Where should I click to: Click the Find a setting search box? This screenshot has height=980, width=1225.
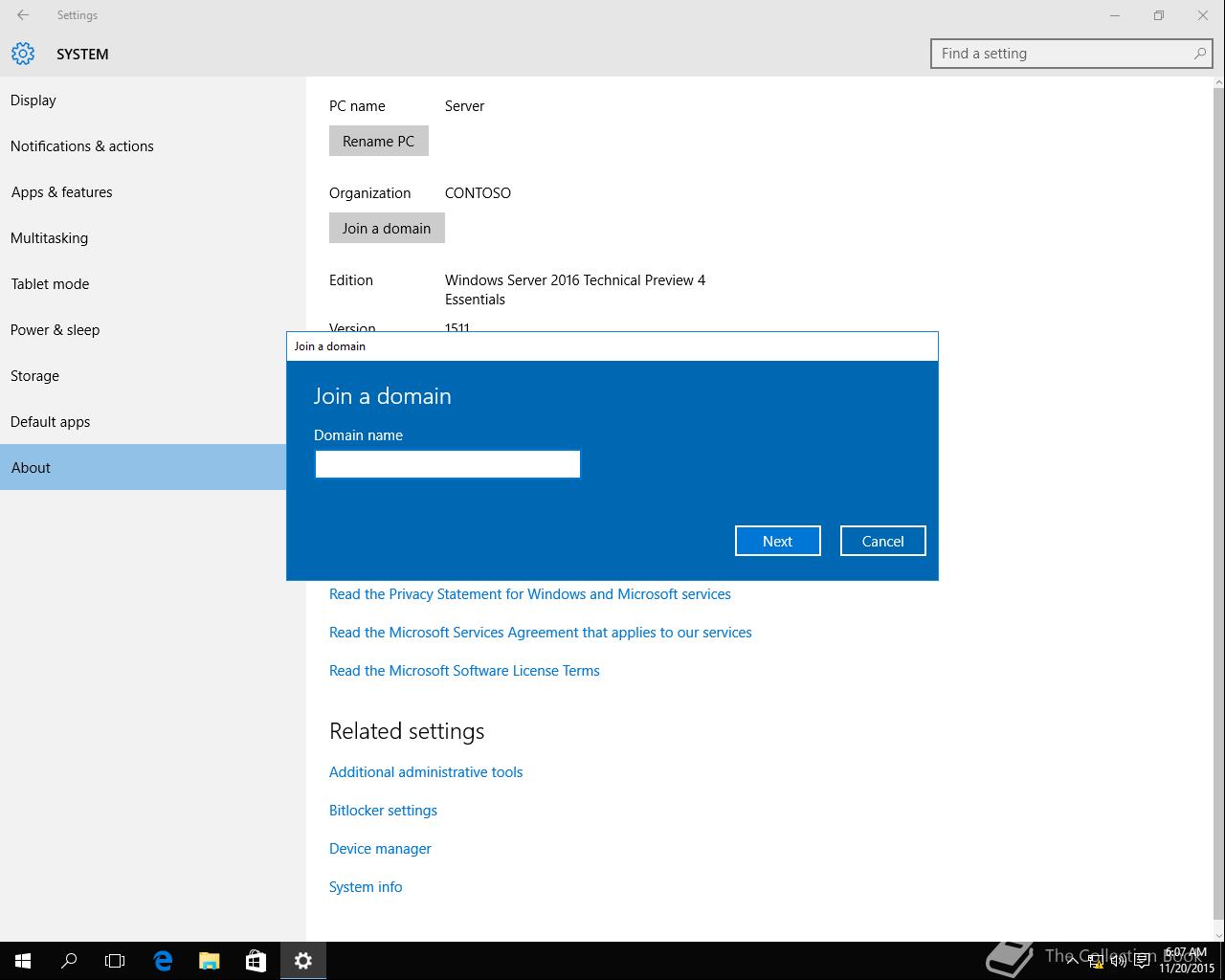tap(1072, 54)
